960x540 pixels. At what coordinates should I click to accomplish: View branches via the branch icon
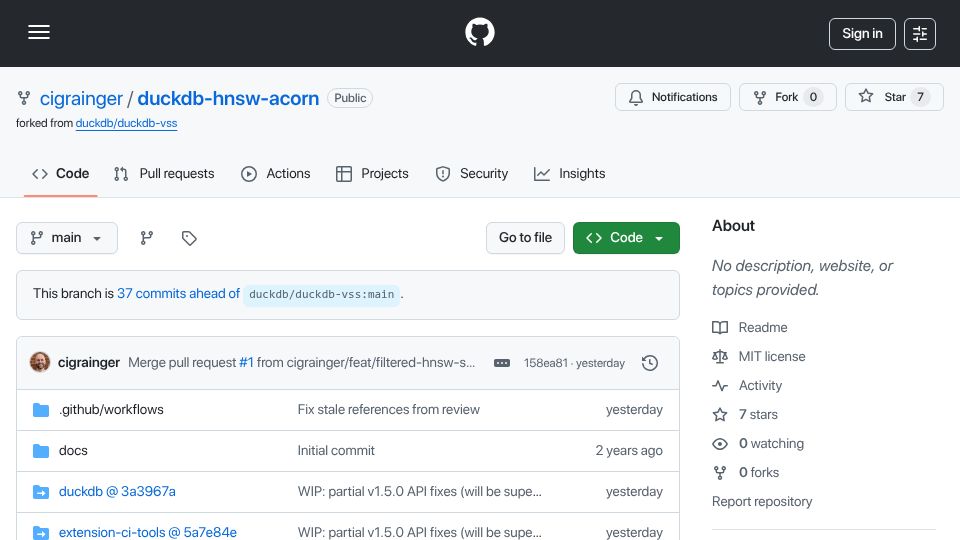[146, 238]
